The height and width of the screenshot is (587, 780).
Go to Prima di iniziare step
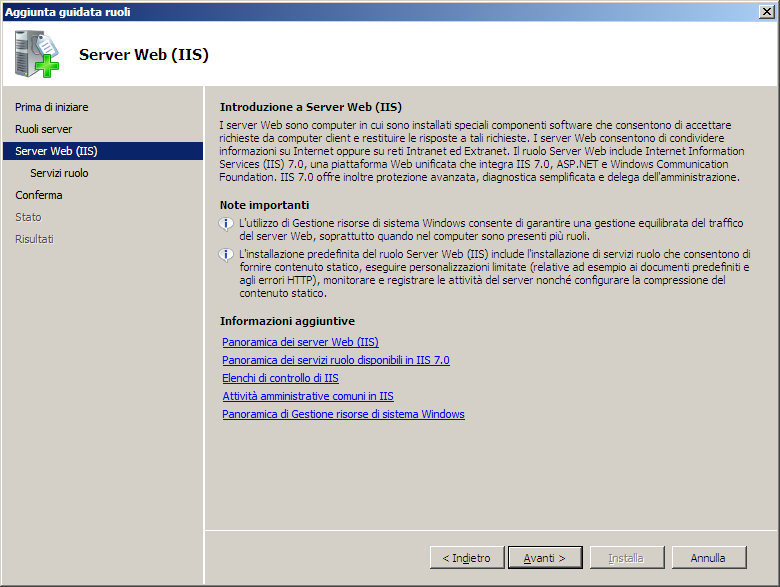tap(52, 107)
